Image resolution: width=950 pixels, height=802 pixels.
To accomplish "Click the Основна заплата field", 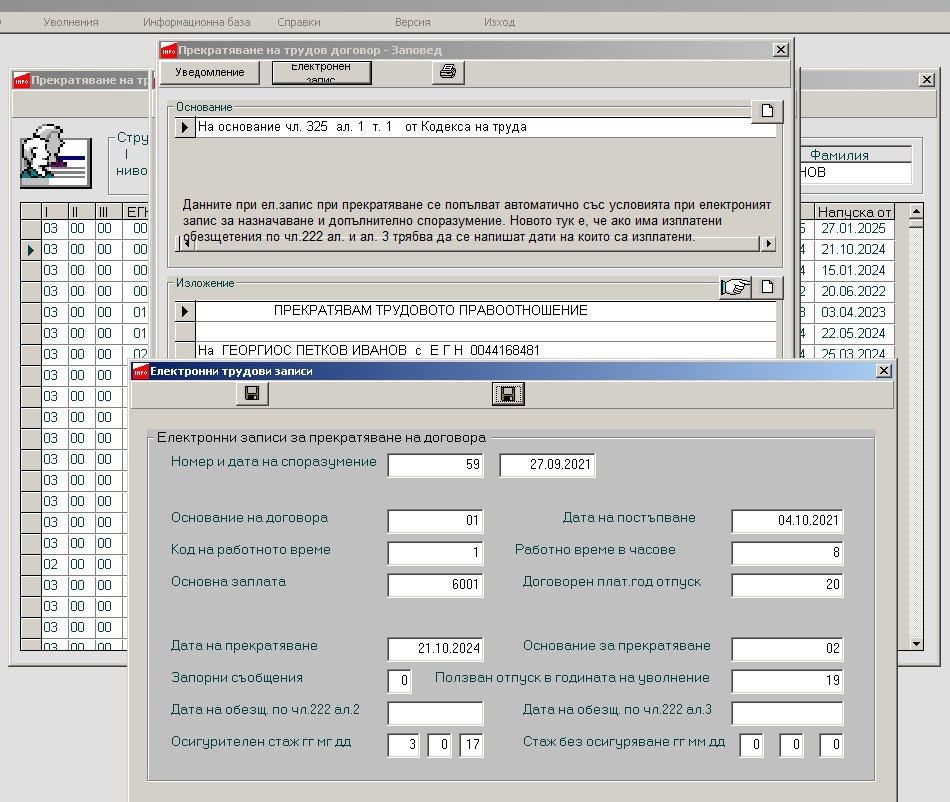I will 436,585.
